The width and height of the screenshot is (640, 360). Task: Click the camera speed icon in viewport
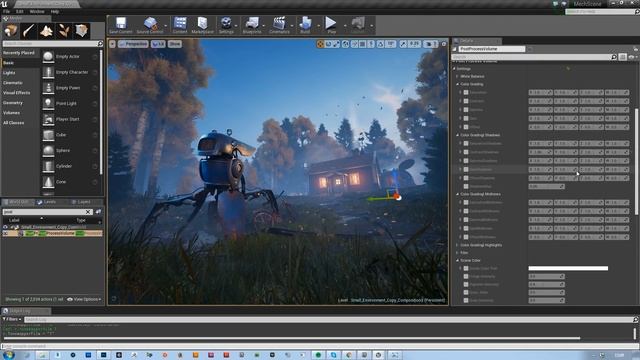(429, 44)
